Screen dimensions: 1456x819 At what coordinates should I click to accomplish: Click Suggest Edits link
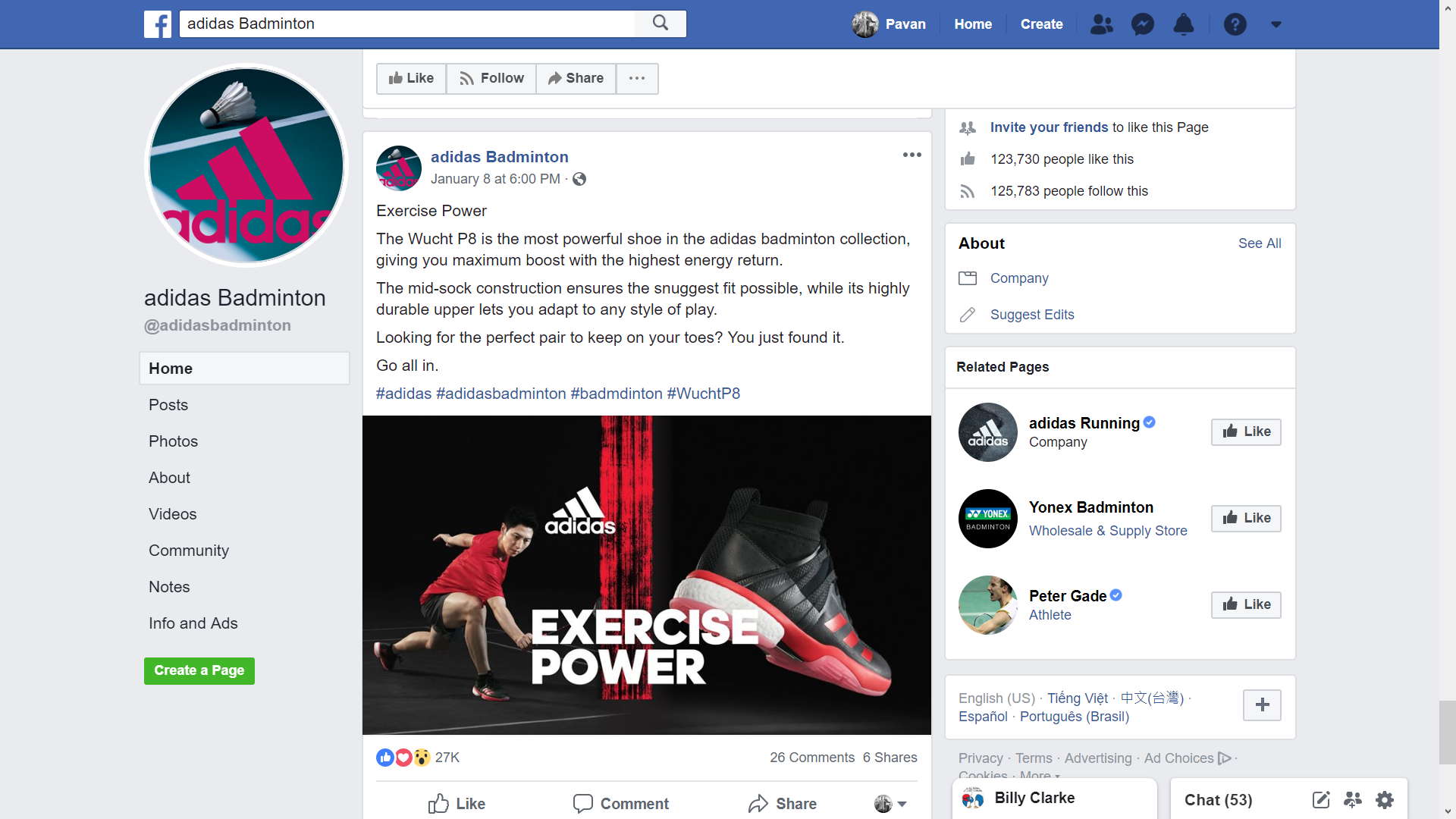[1032, 315]
